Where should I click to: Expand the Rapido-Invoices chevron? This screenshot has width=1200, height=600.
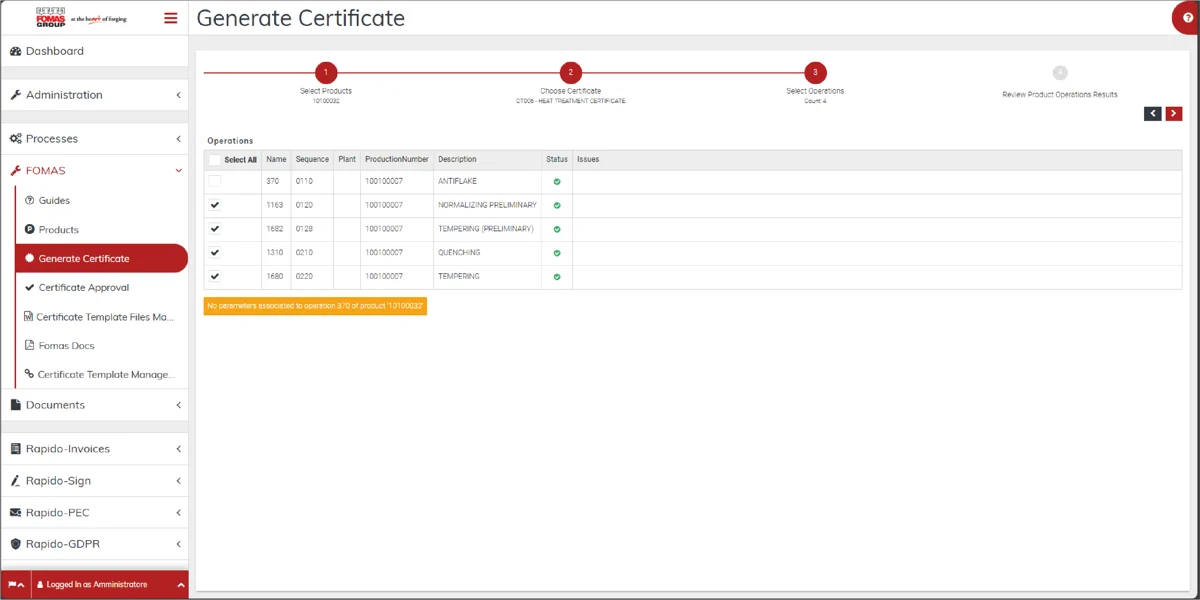click(178, 449)
